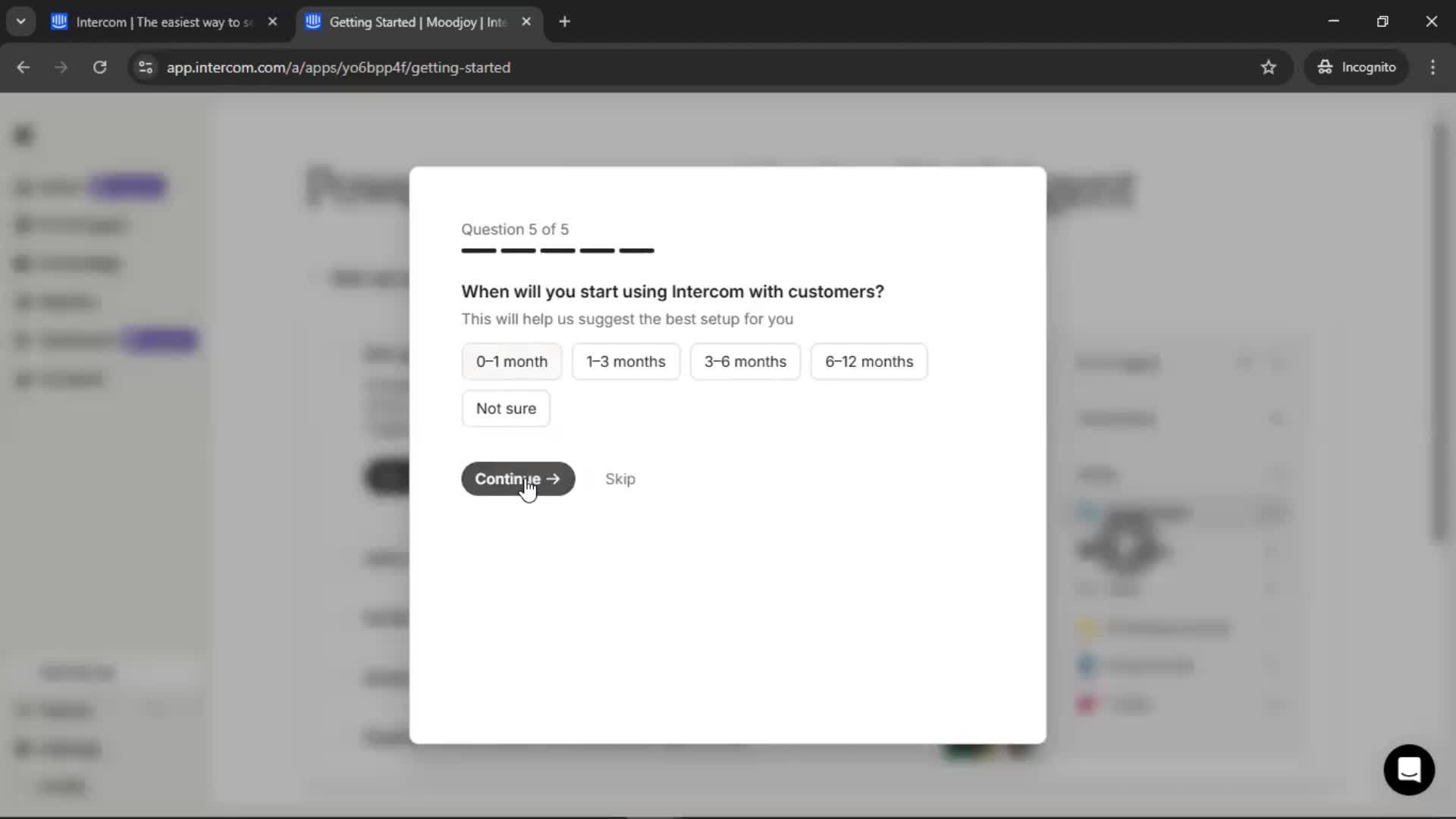
Task: Reload the current page
Action: click(x=100, y=67)
